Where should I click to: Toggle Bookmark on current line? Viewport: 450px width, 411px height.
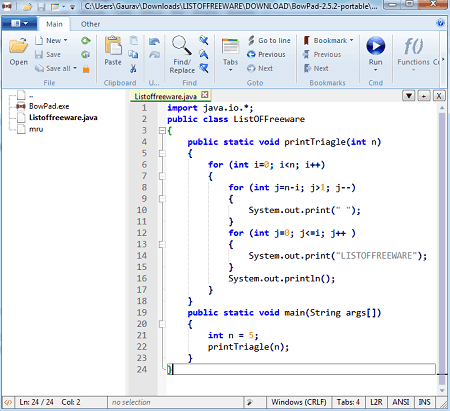pos(325,40)
